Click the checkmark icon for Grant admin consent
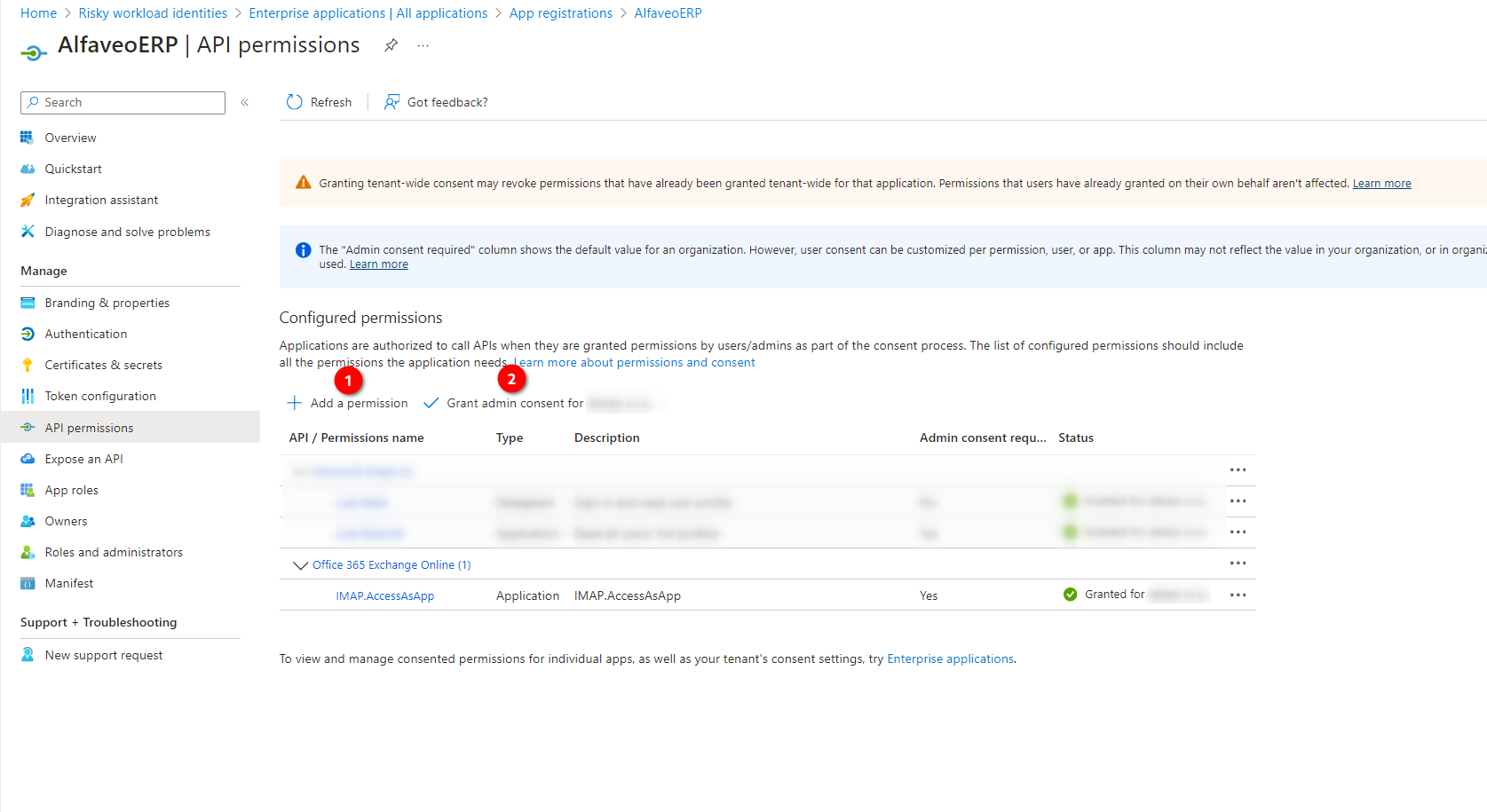This screenshot has width=1487, height=812. (x=431, y=403)
